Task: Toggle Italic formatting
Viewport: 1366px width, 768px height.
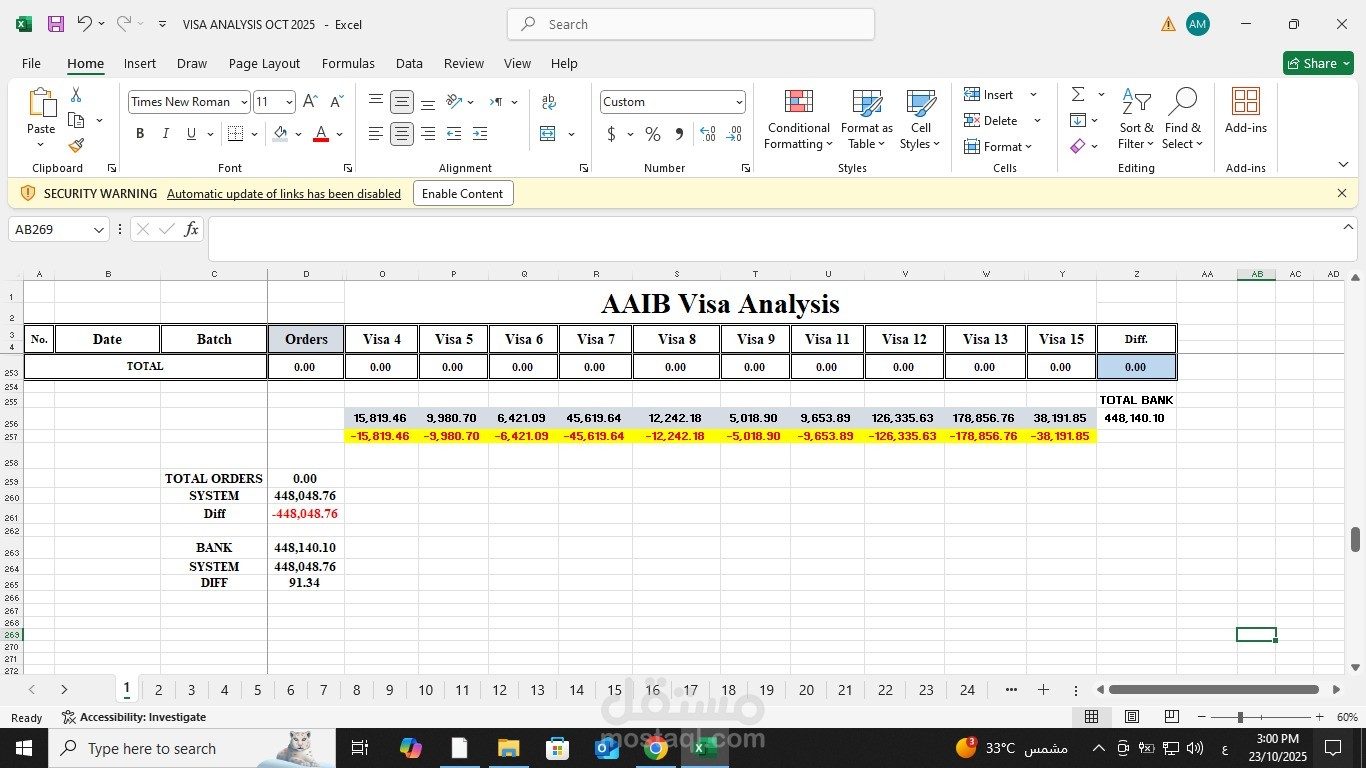Action: (166, 134)
